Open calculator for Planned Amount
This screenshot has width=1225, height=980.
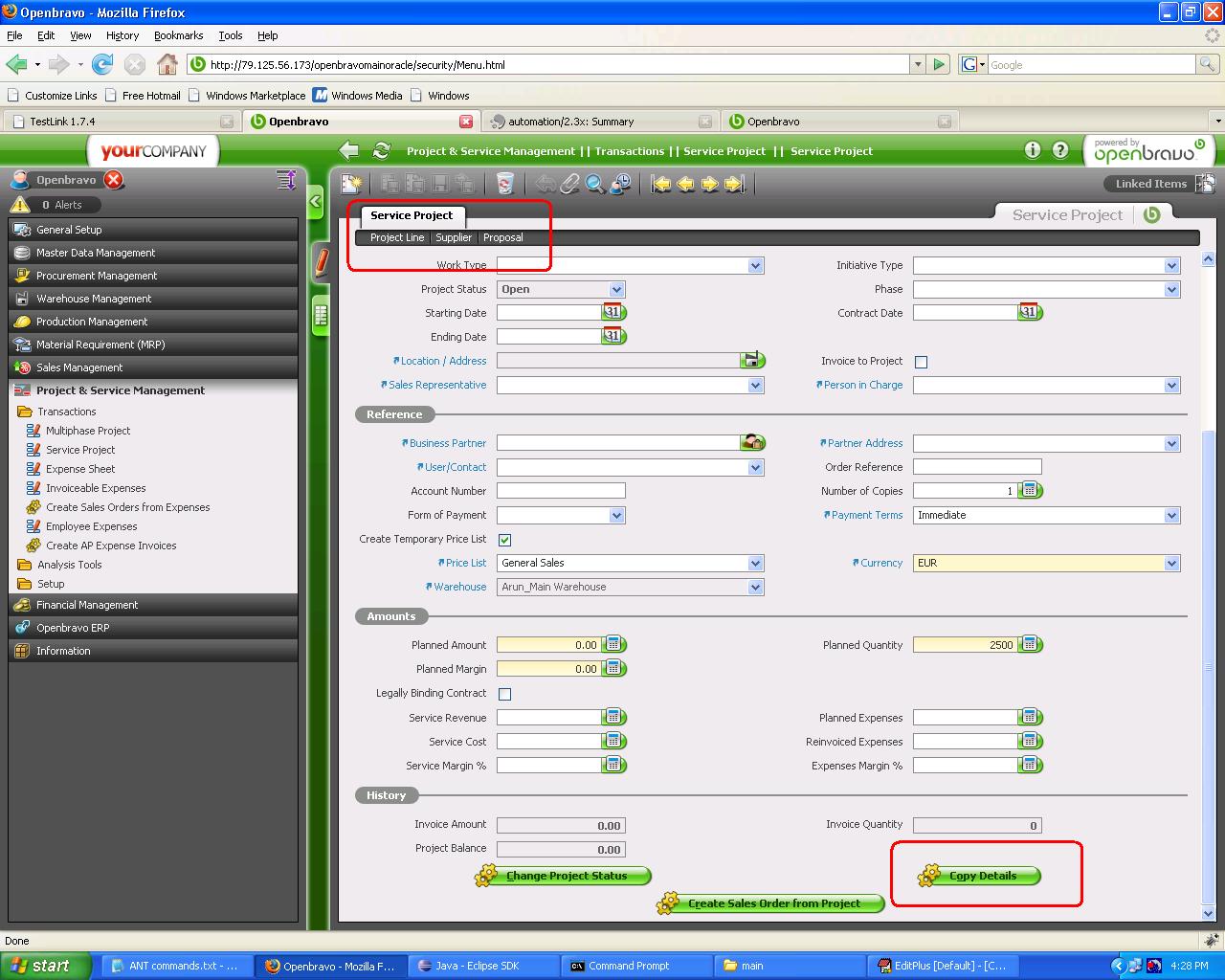pos(613,645)
